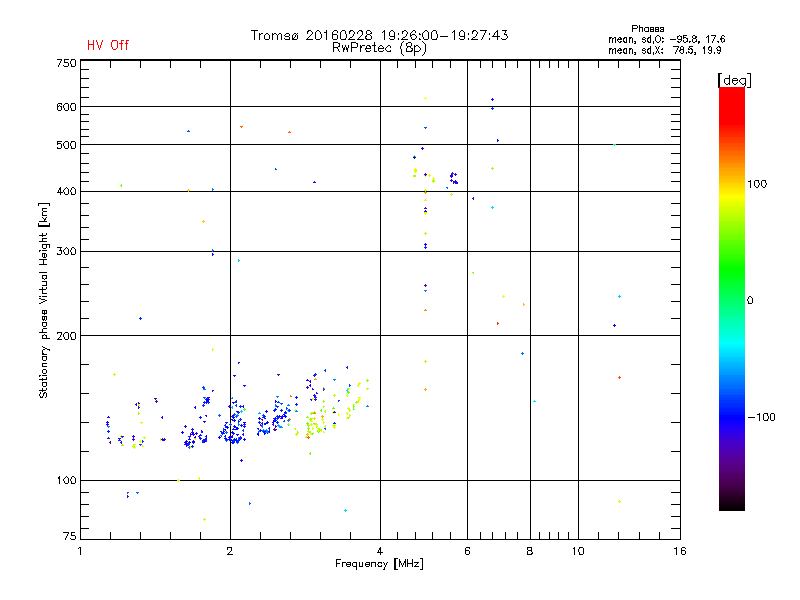Click the 100 label on the colorbar

coord(757,184)
